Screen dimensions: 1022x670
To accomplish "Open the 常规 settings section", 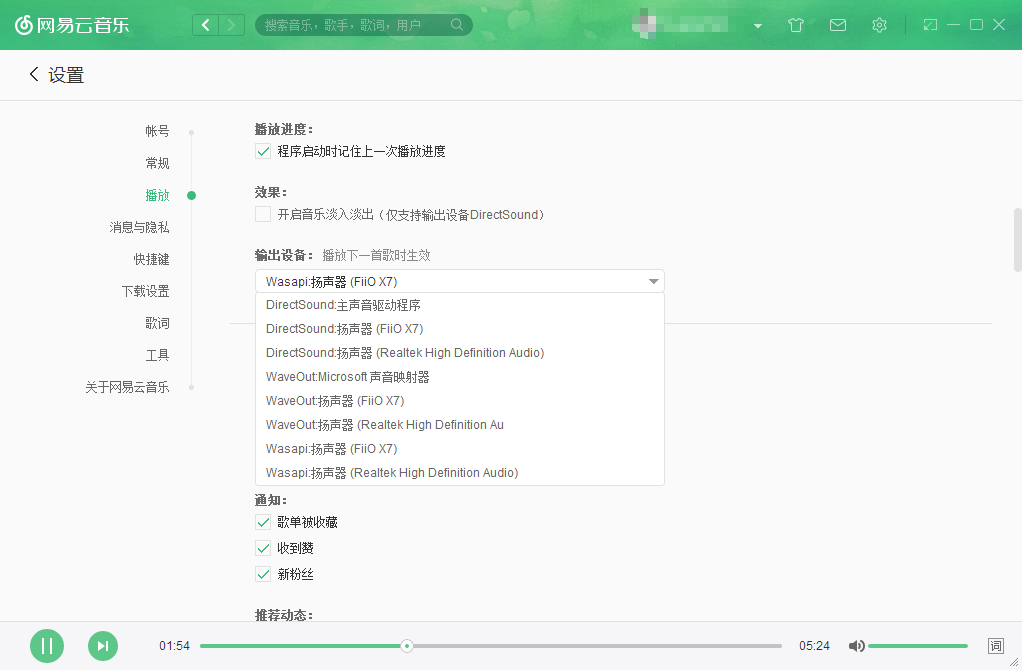I will [x=157, y=163].
